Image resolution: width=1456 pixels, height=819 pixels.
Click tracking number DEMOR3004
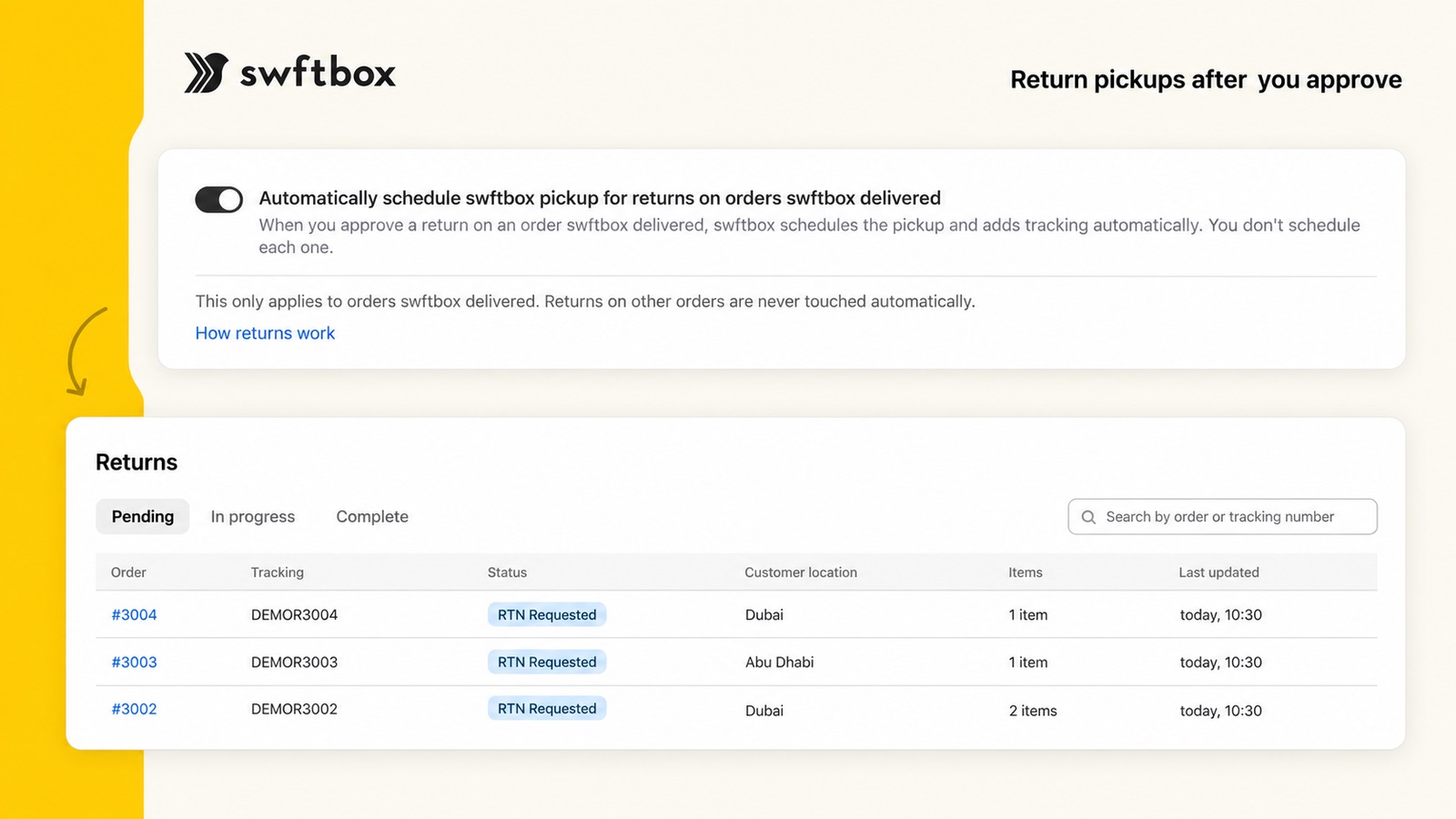point(294,615)
